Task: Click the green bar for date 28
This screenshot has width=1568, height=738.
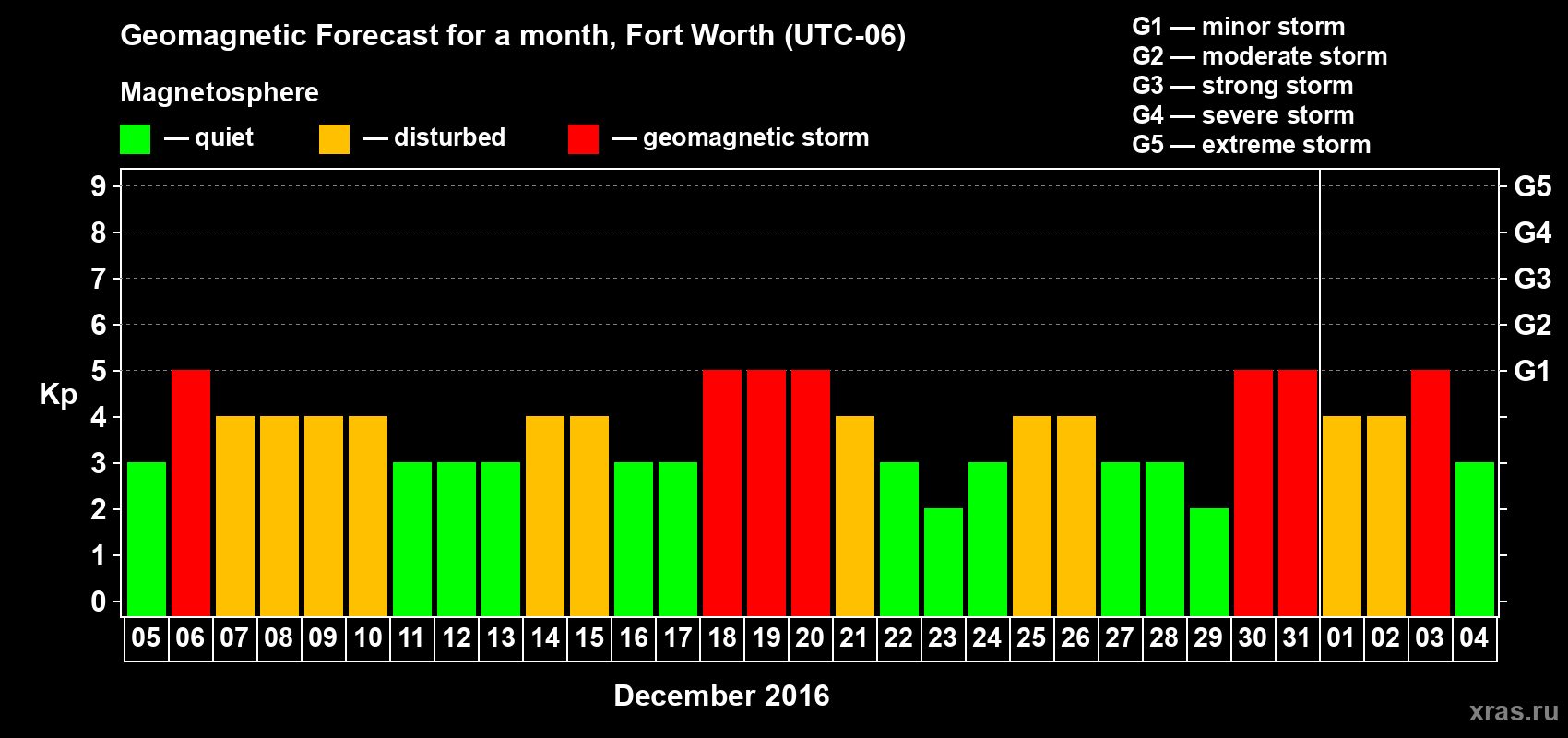Action: (x=1165, y=540)
